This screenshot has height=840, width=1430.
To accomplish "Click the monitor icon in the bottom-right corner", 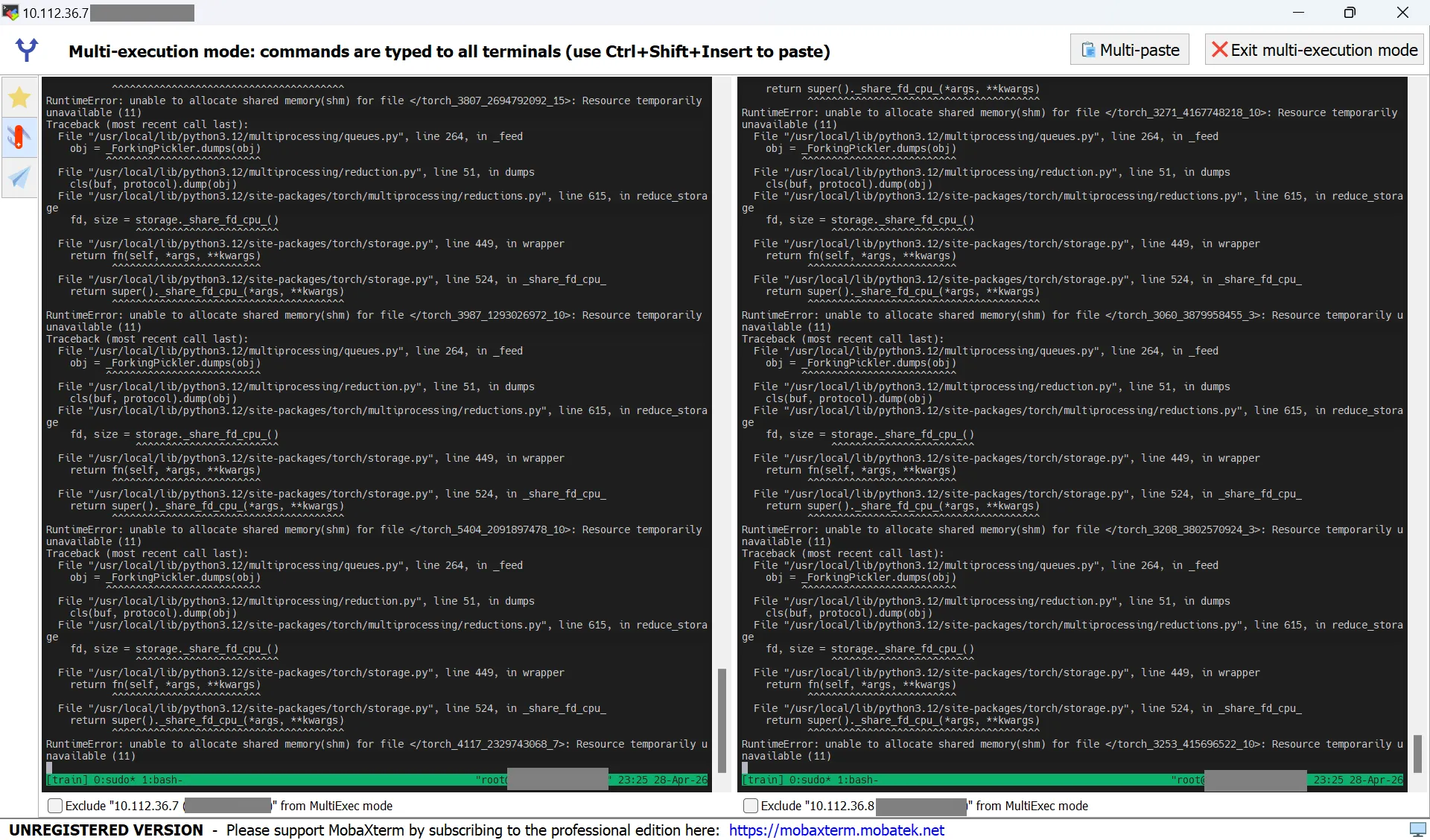I will click(x=1417, y=829).
